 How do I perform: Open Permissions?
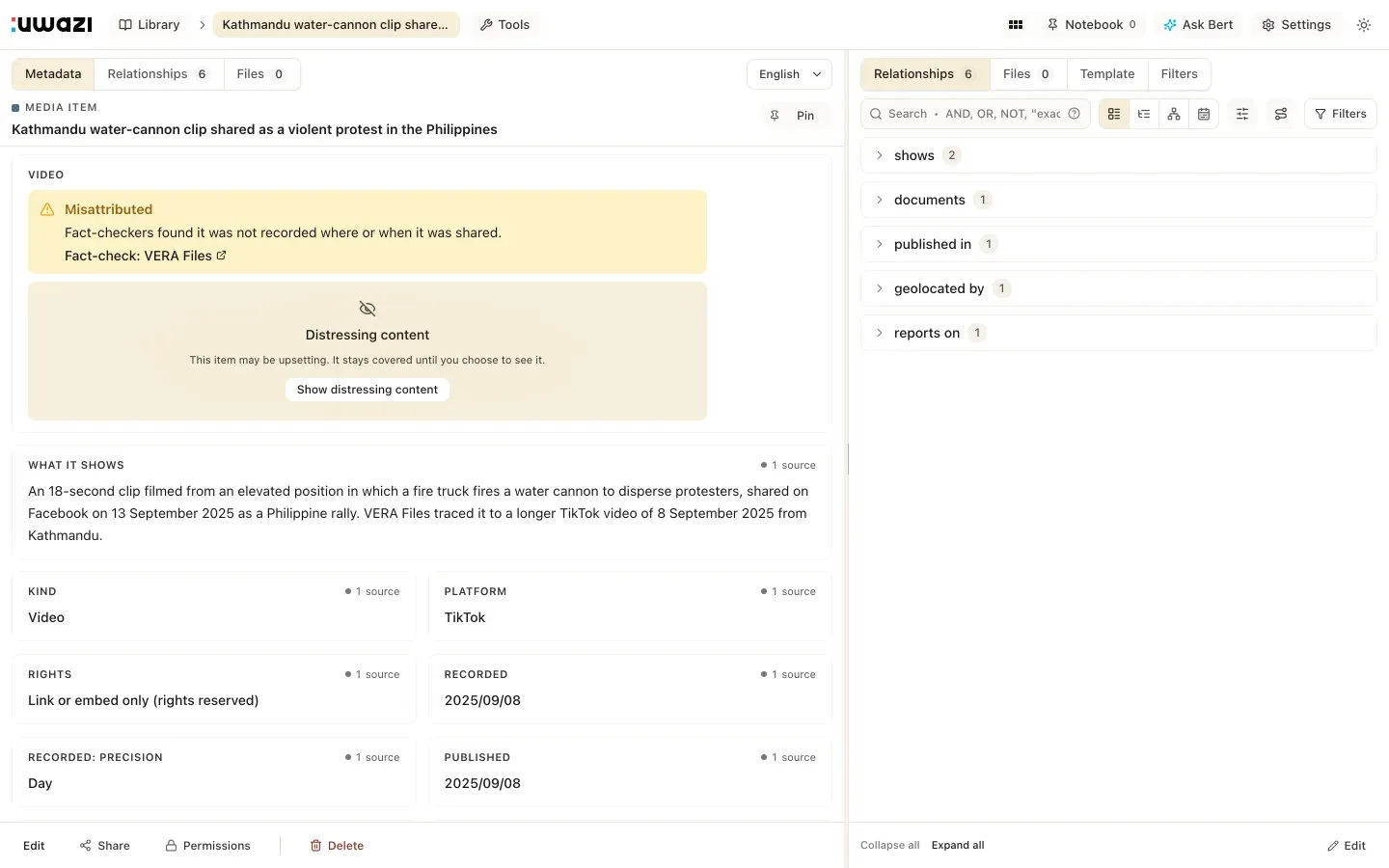coord(207,846)
